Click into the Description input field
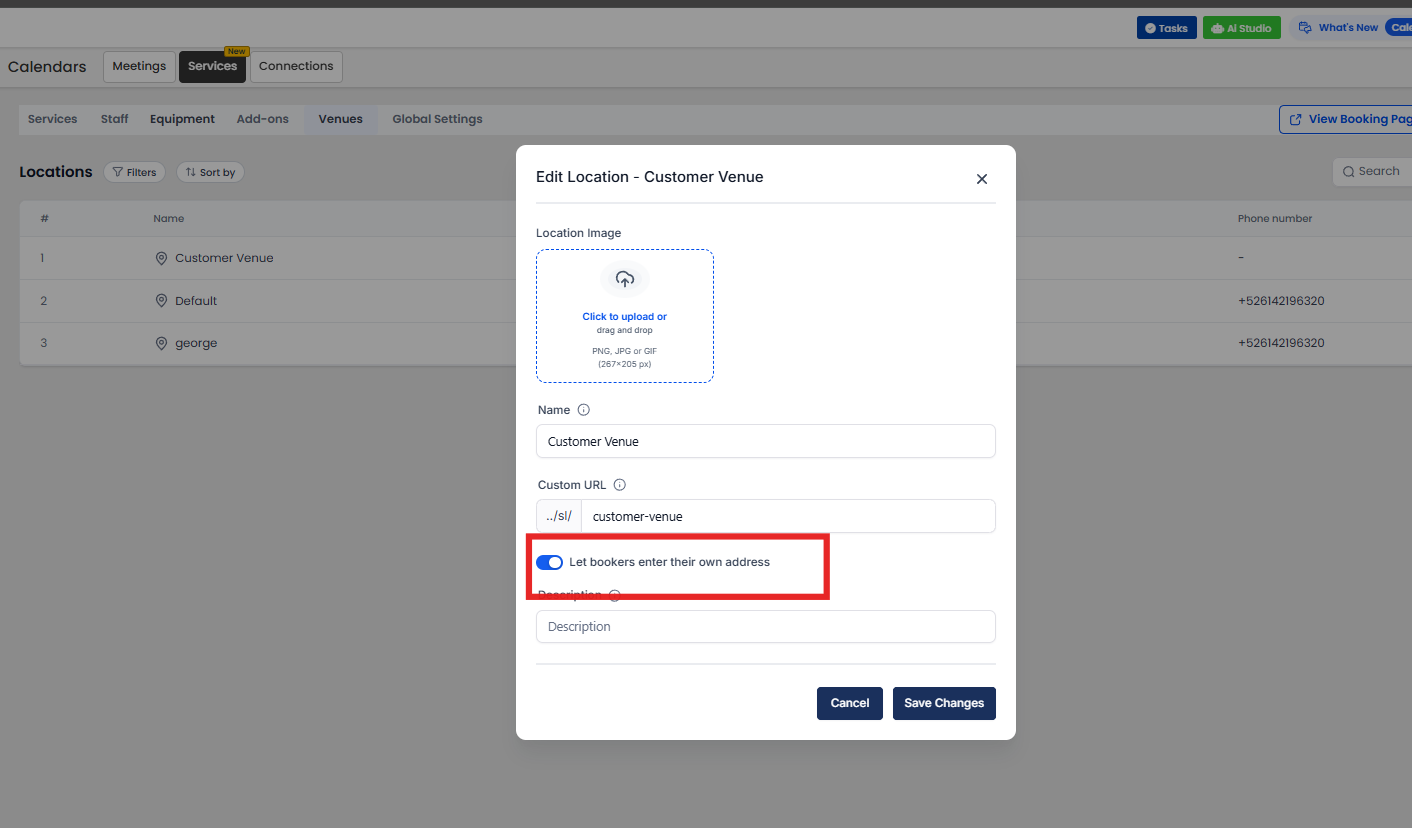 (765, 627)
